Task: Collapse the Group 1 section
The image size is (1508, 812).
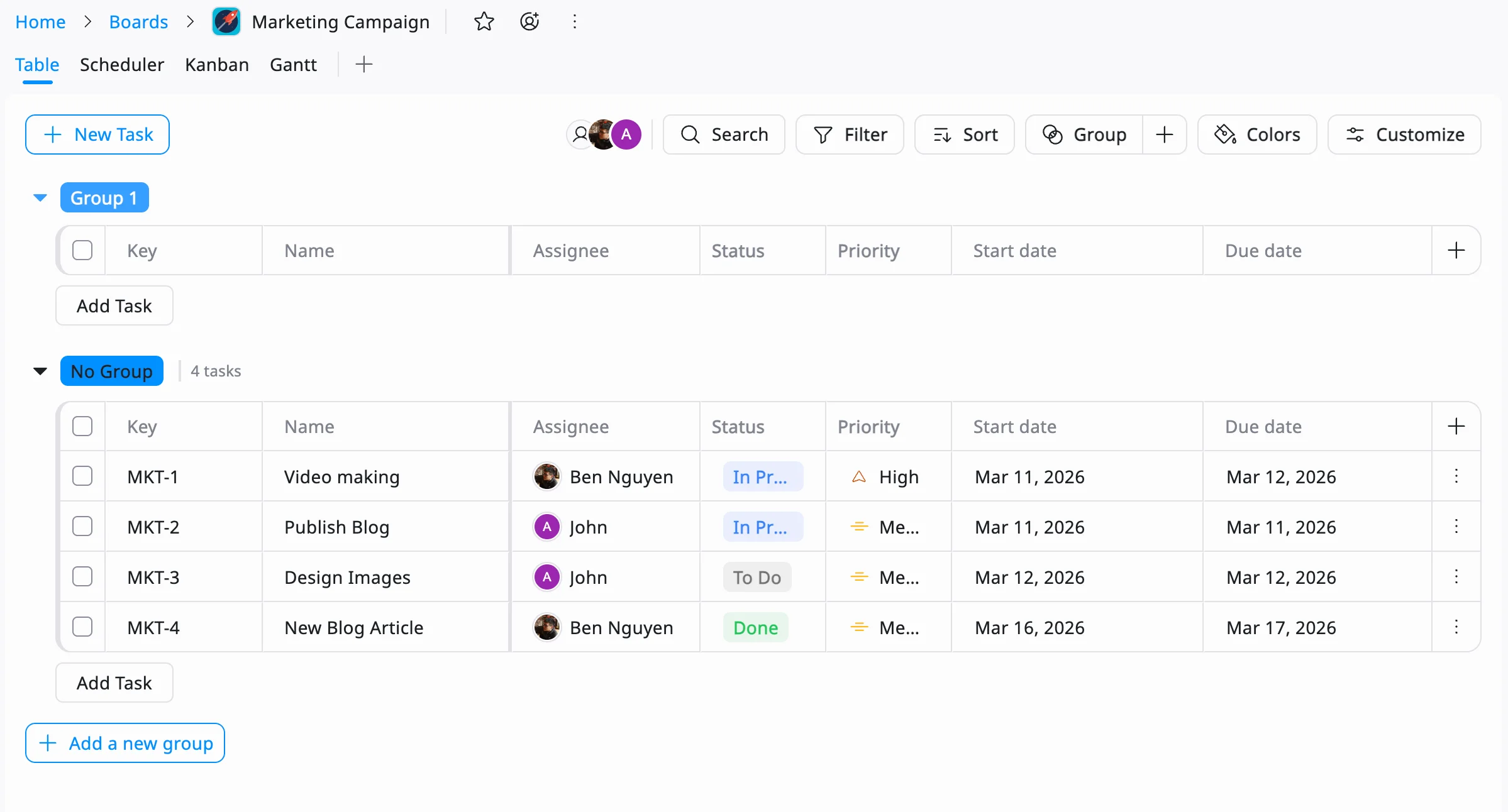Action: 40,198
